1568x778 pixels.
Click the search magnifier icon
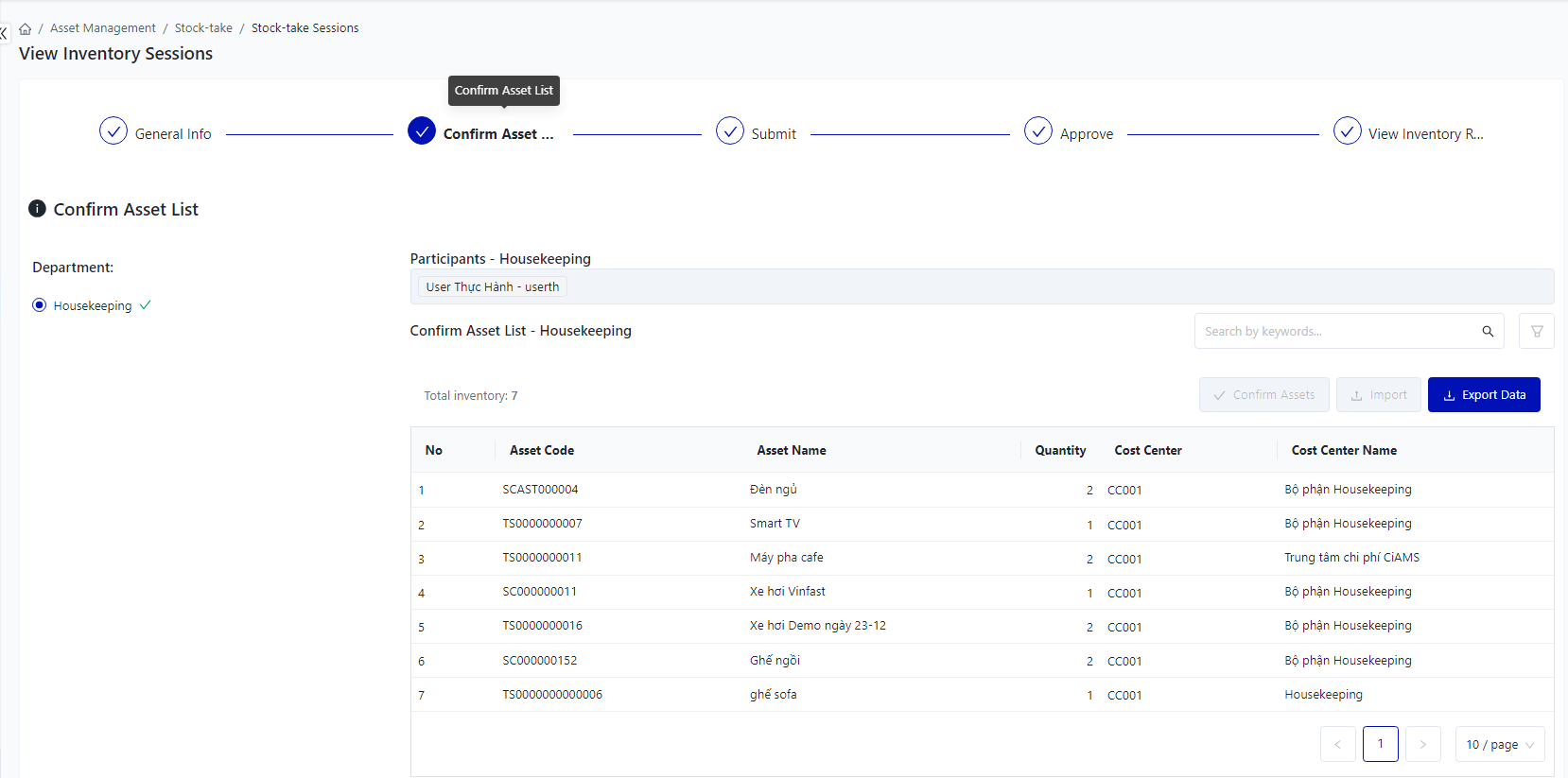click(1488, 331)
